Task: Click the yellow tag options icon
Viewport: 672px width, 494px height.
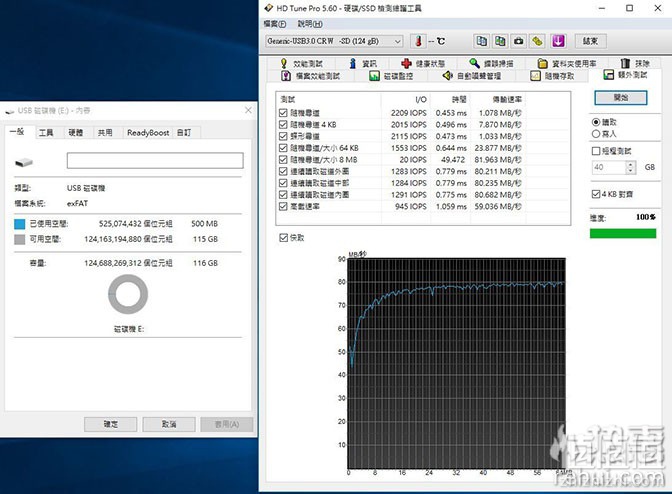Action: [537, 41]
